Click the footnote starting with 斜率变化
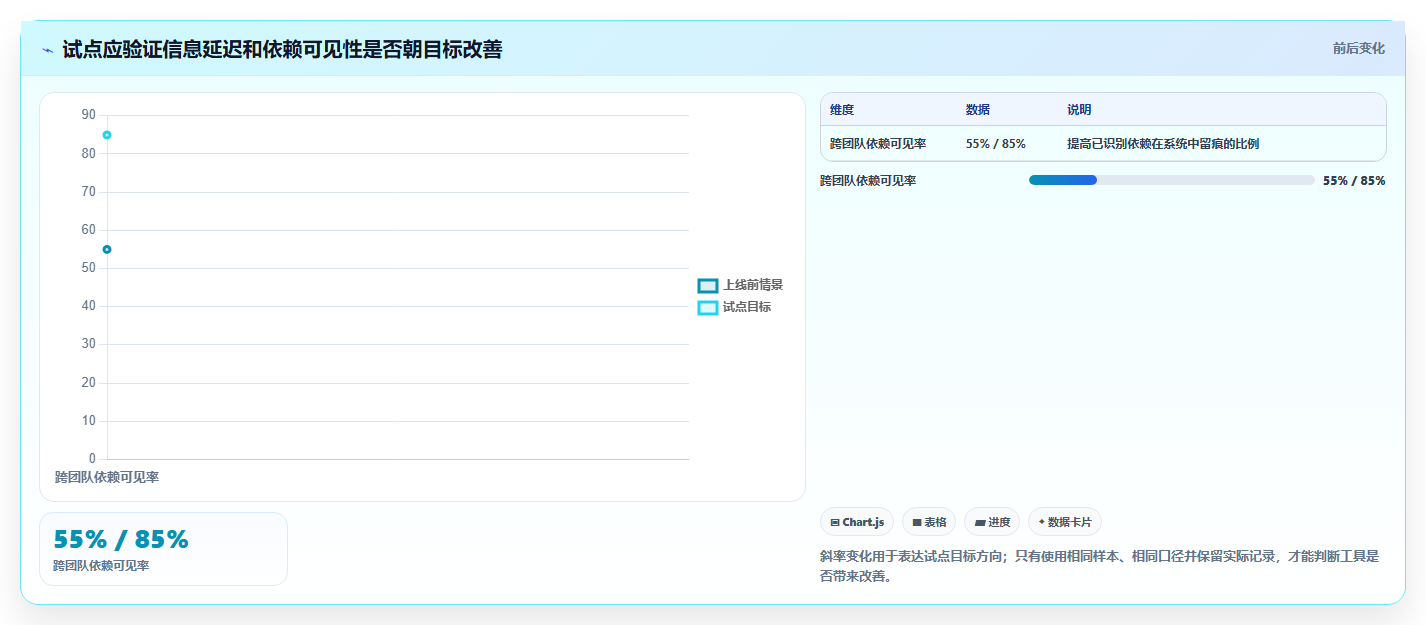 click(1099, 566)
